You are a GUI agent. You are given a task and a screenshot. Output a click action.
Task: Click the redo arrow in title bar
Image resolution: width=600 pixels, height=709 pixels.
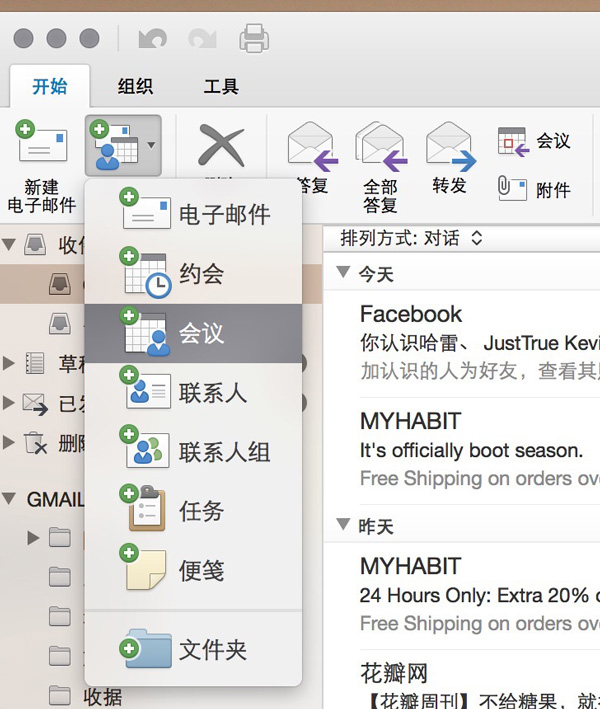point(202,38)
